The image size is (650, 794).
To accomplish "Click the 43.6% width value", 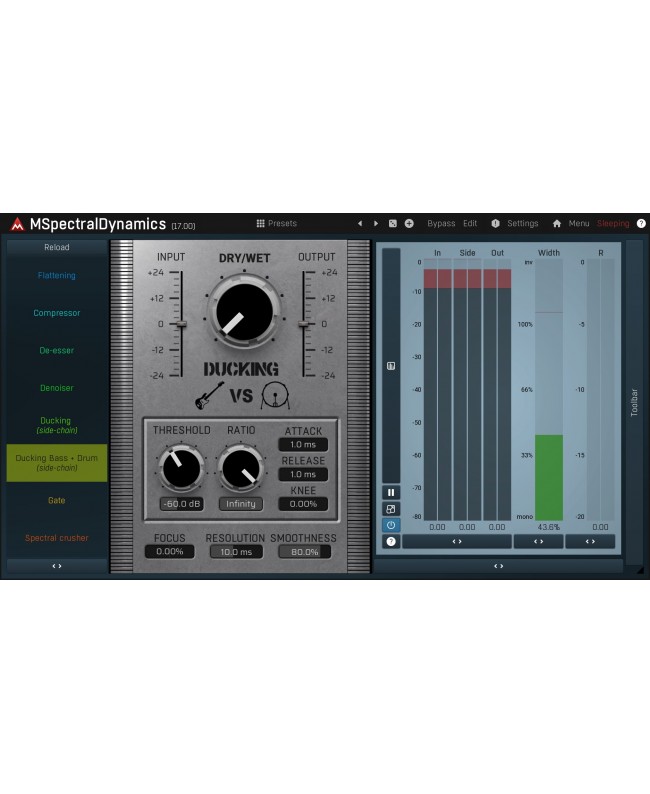I will pos(549,527).
